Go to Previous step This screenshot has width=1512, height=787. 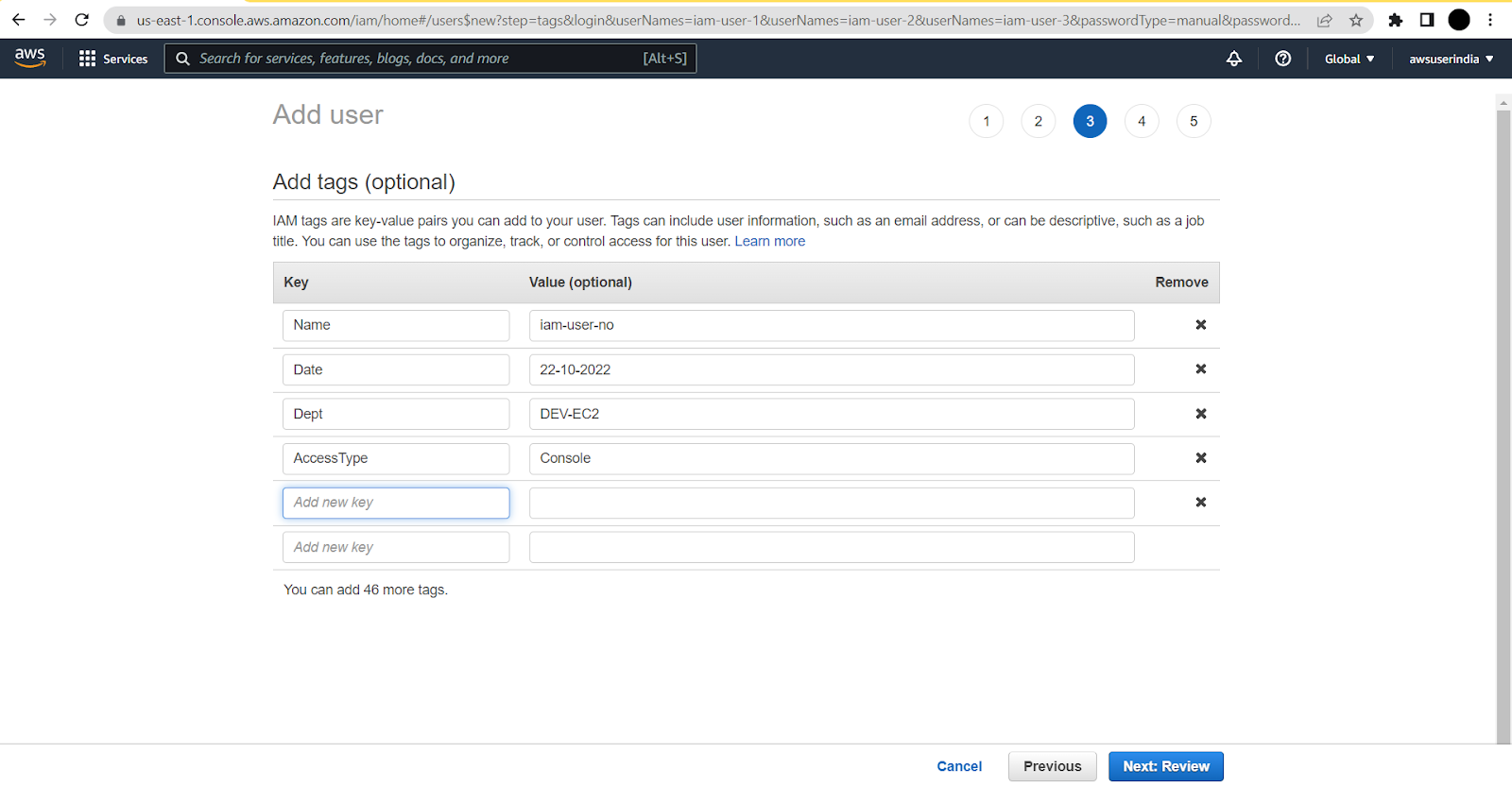click(x=1052, y=766)
